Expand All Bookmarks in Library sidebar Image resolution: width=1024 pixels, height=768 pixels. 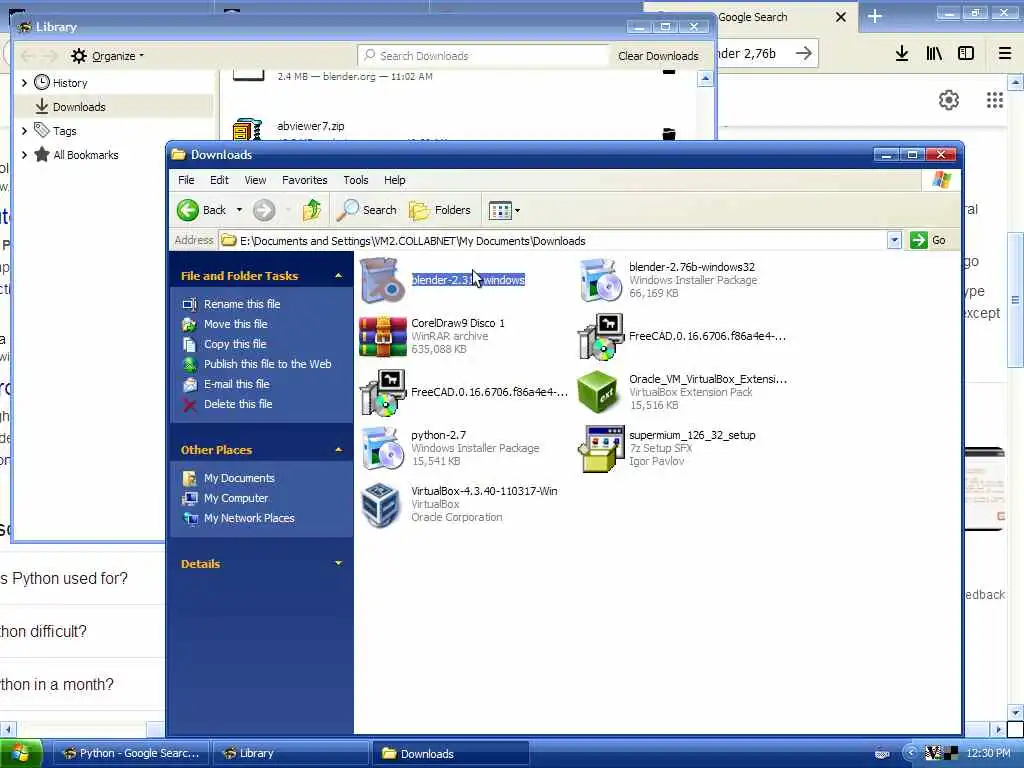tap(24, 155)
